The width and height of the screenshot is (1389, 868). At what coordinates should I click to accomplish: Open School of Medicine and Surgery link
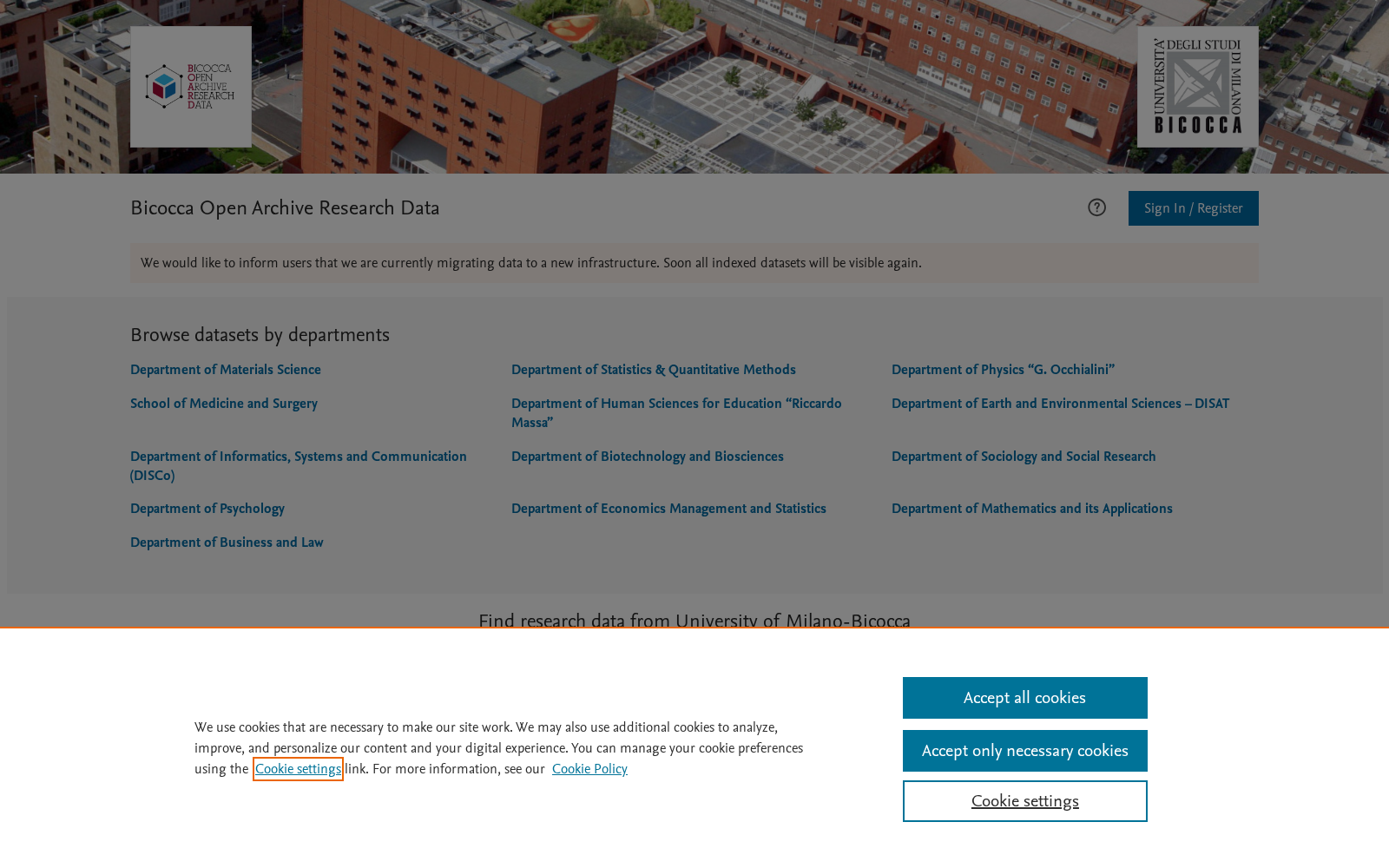(x=224, y=404)
